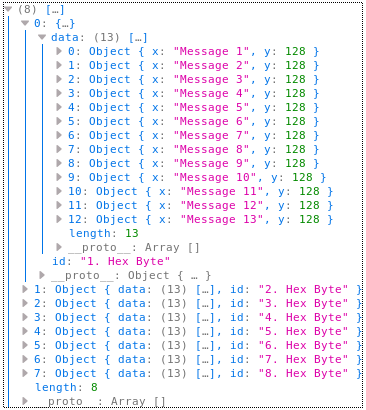Select the "Message 1" string value
Screen dimensions: 366x410
211,51
